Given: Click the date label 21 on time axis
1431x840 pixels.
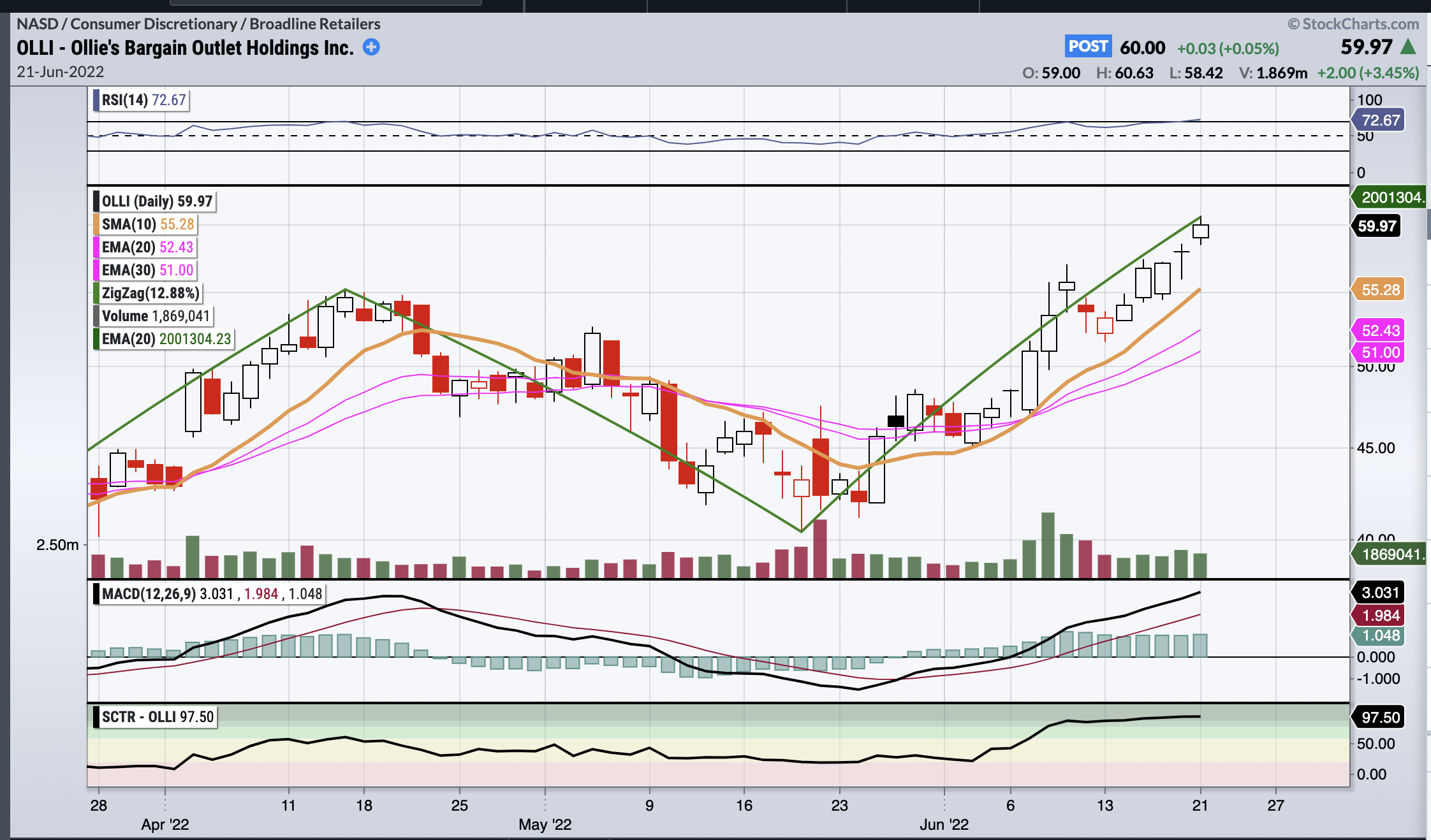Looking at the screenshot, I should pos(1200,805).
